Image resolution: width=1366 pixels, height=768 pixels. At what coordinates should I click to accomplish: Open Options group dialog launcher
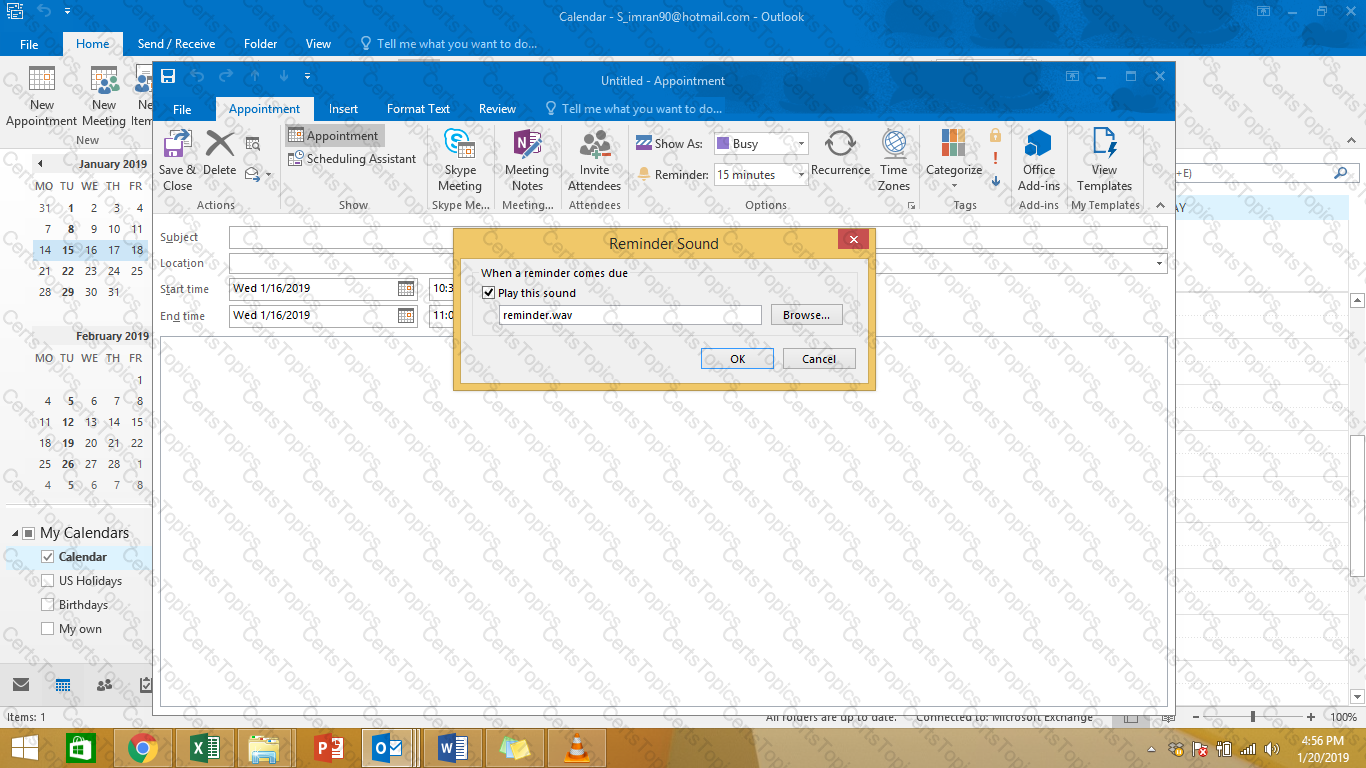911,205
